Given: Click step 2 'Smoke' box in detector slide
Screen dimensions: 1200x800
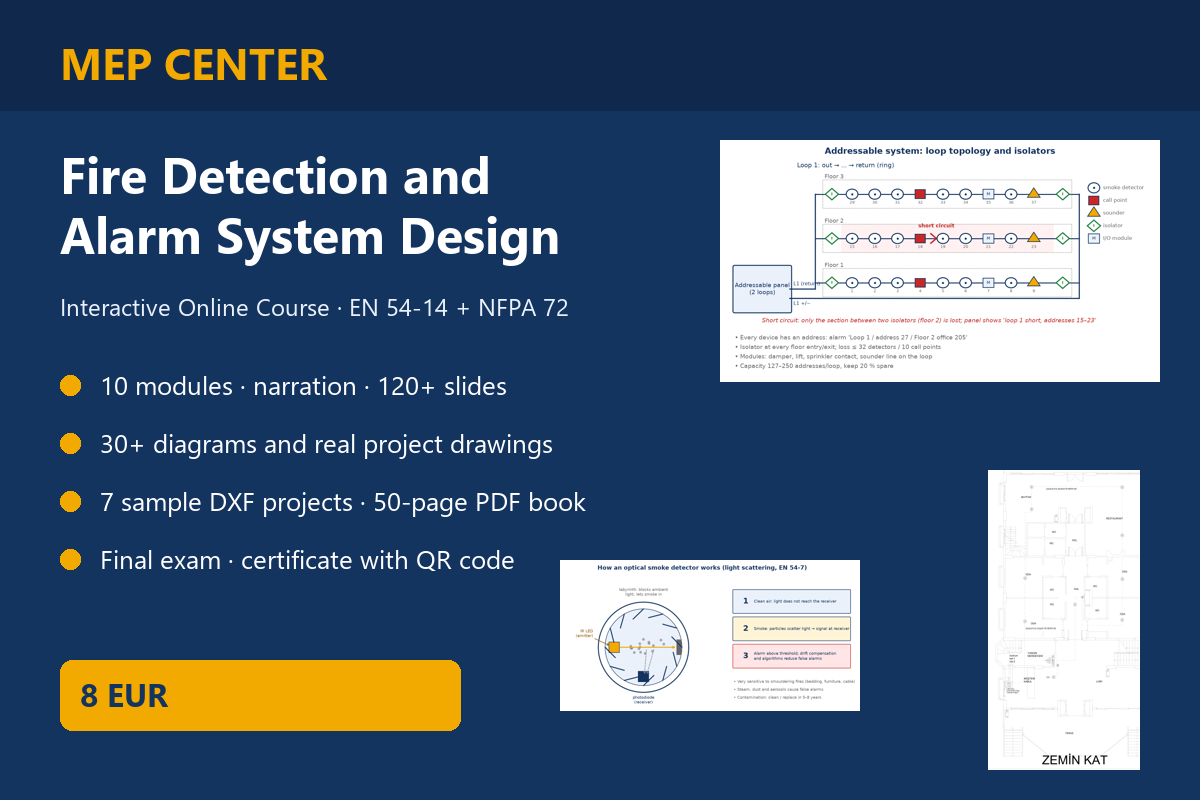Looking at the screenshot, I should click(x=792, y=628).
